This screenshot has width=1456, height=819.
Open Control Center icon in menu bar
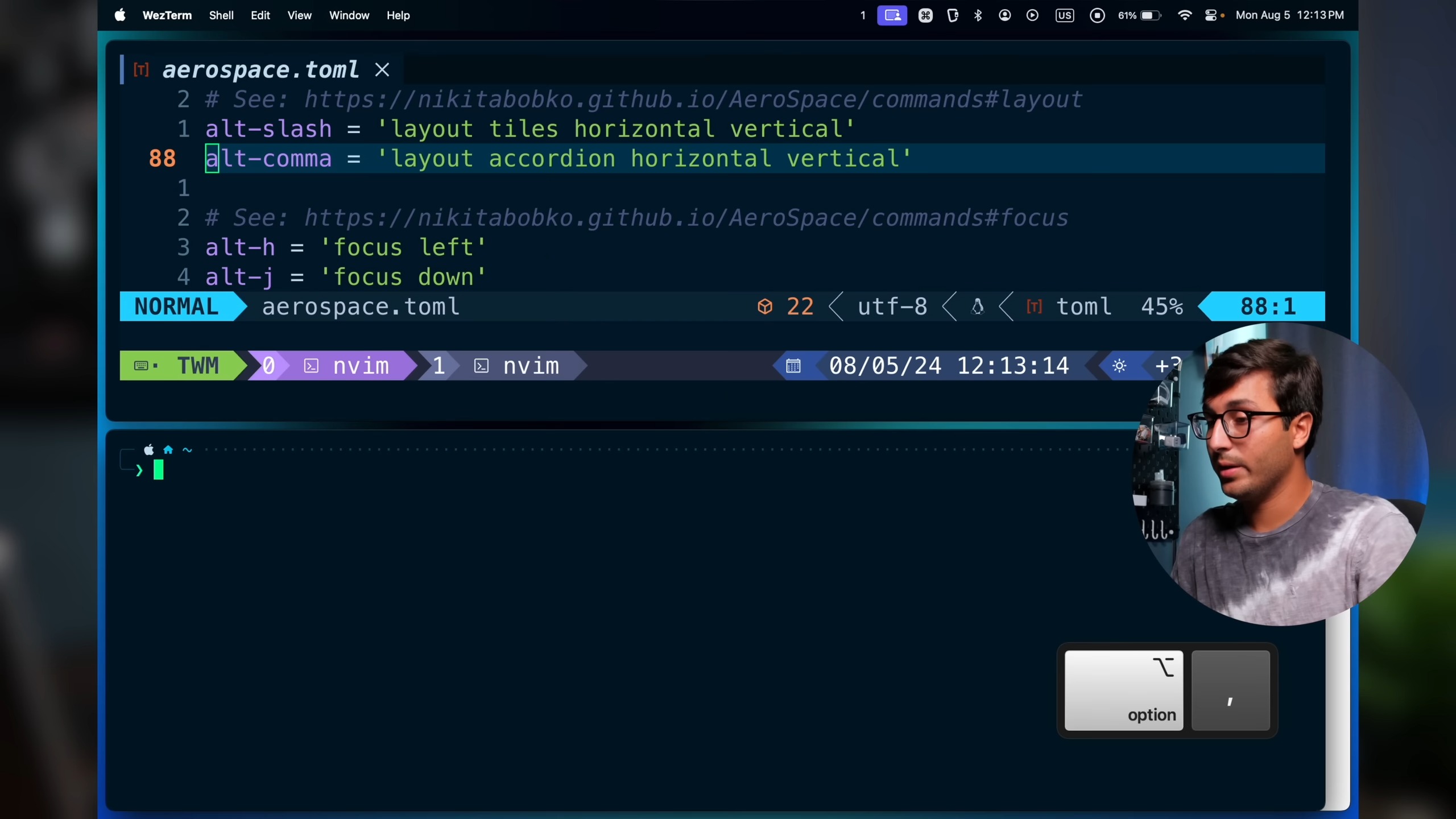tap(1210, 15)
